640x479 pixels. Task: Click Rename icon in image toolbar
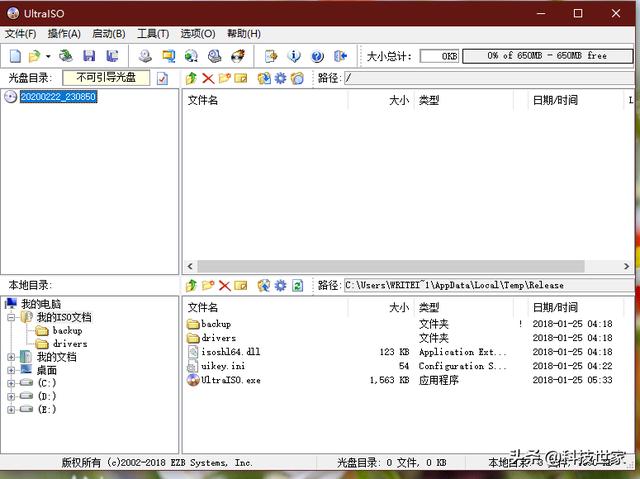[x=241, y=78]
